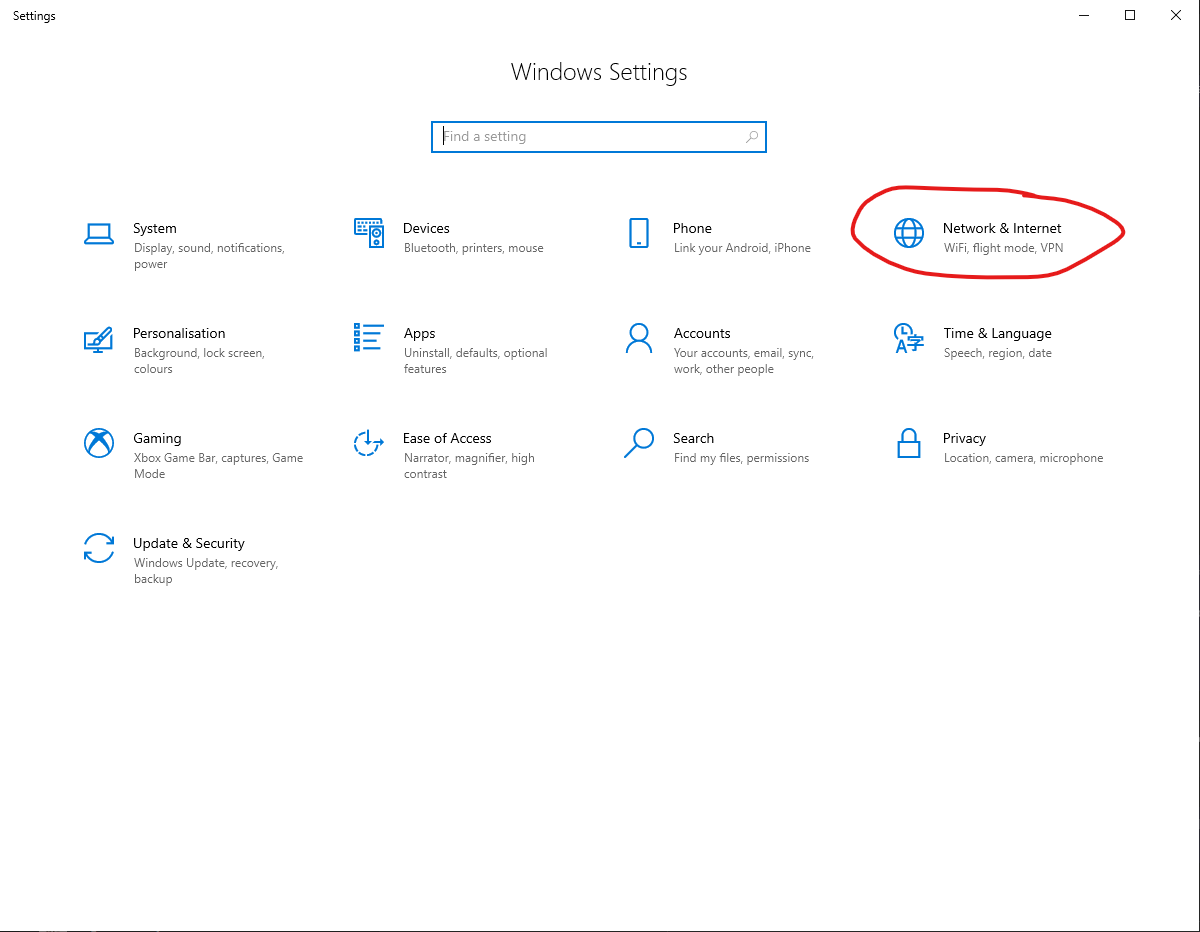
Task: Open the Personalisation settings label
Action: tap(179, 333)
